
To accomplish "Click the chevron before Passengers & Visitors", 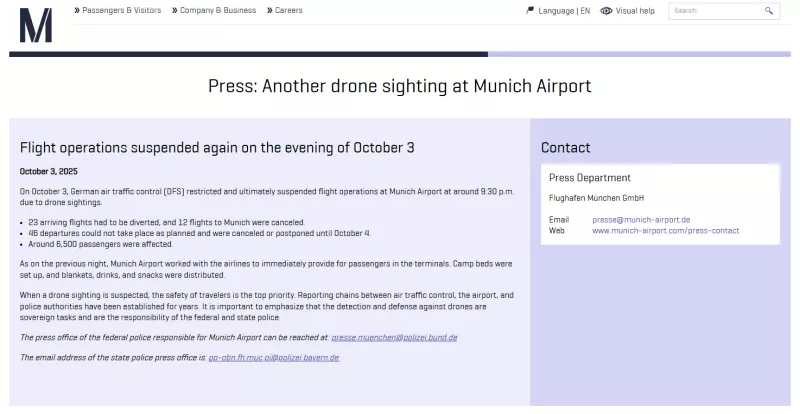I will [x=77, y=11].
